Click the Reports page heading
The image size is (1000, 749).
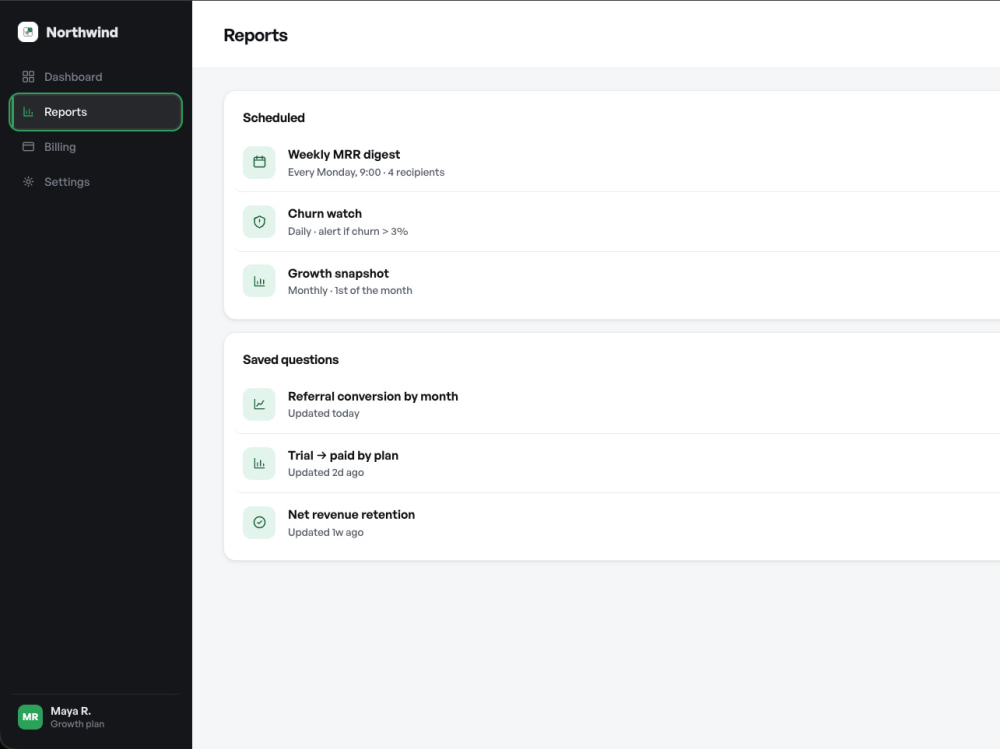(x=255, y=35)
